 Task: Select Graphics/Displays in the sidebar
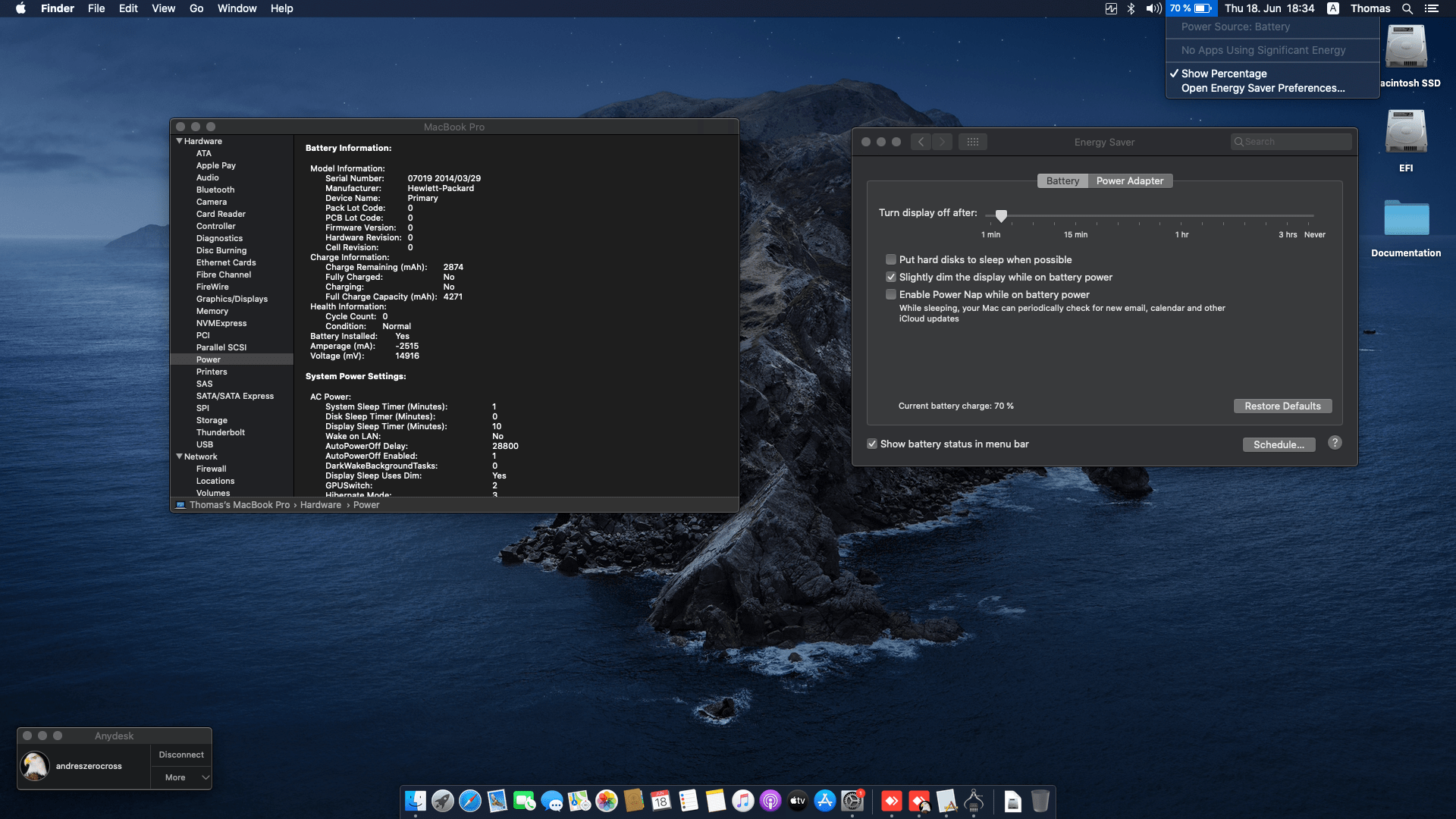(x=232, y=299)
